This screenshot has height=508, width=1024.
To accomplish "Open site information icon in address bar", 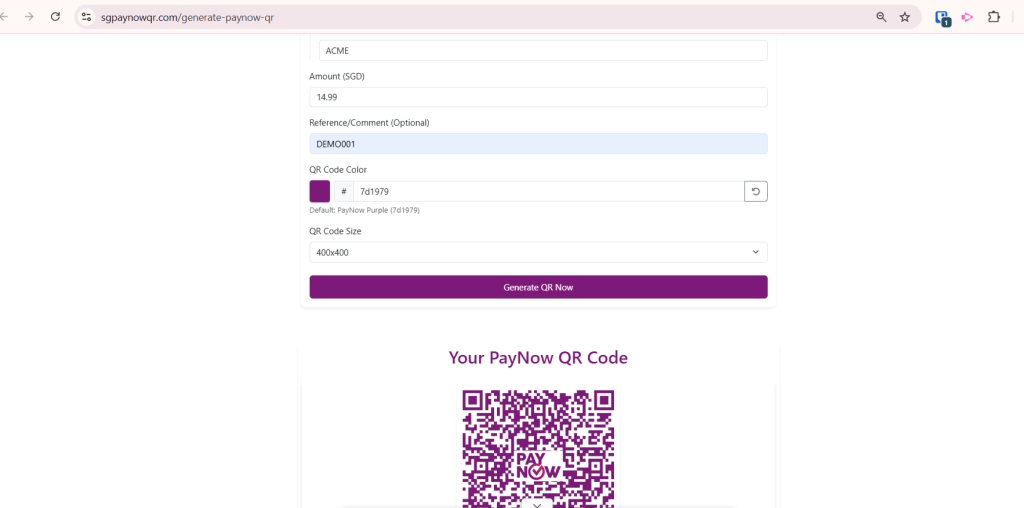I will coord(86,17).
